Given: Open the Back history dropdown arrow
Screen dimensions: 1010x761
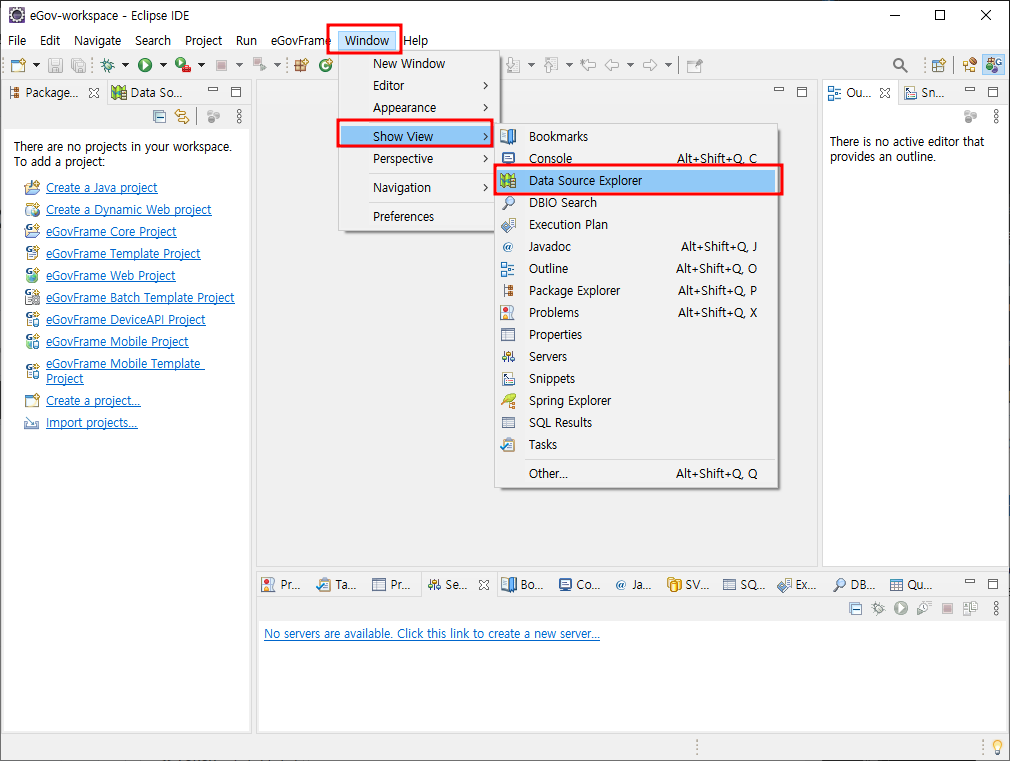Looking at the screenshot, I should (630, 65).
